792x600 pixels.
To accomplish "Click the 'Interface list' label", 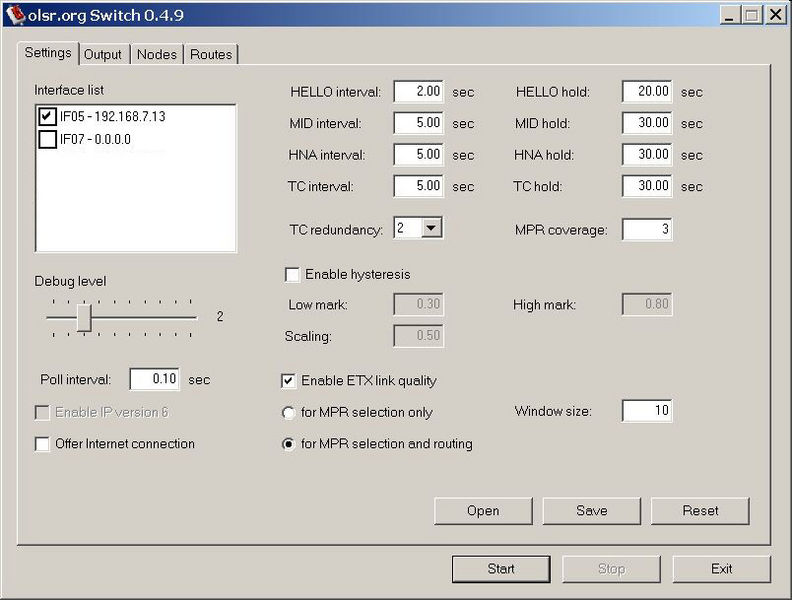I will pos(69,90).
